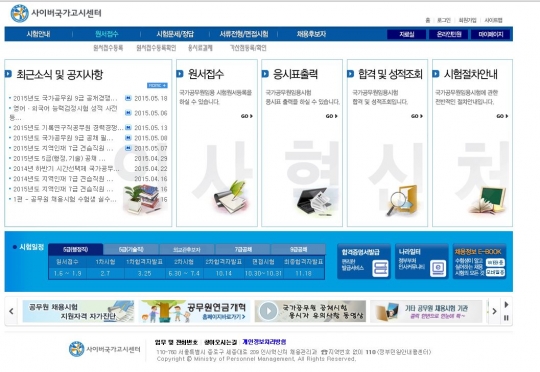Switch to the 5급(행정직) schedule tab

point(76,249)
